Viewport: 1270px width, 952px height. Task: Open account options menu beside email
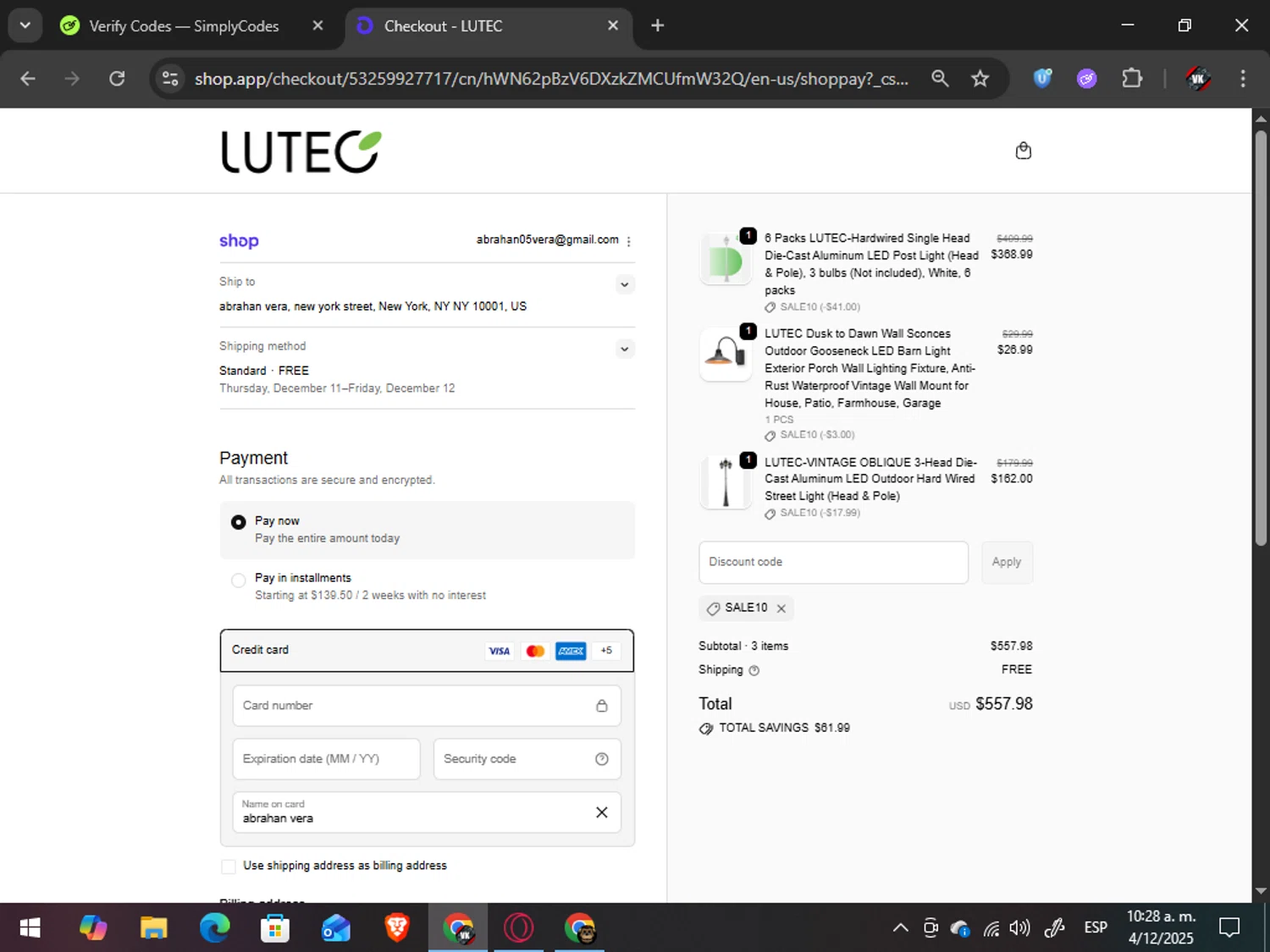(628, 241)
